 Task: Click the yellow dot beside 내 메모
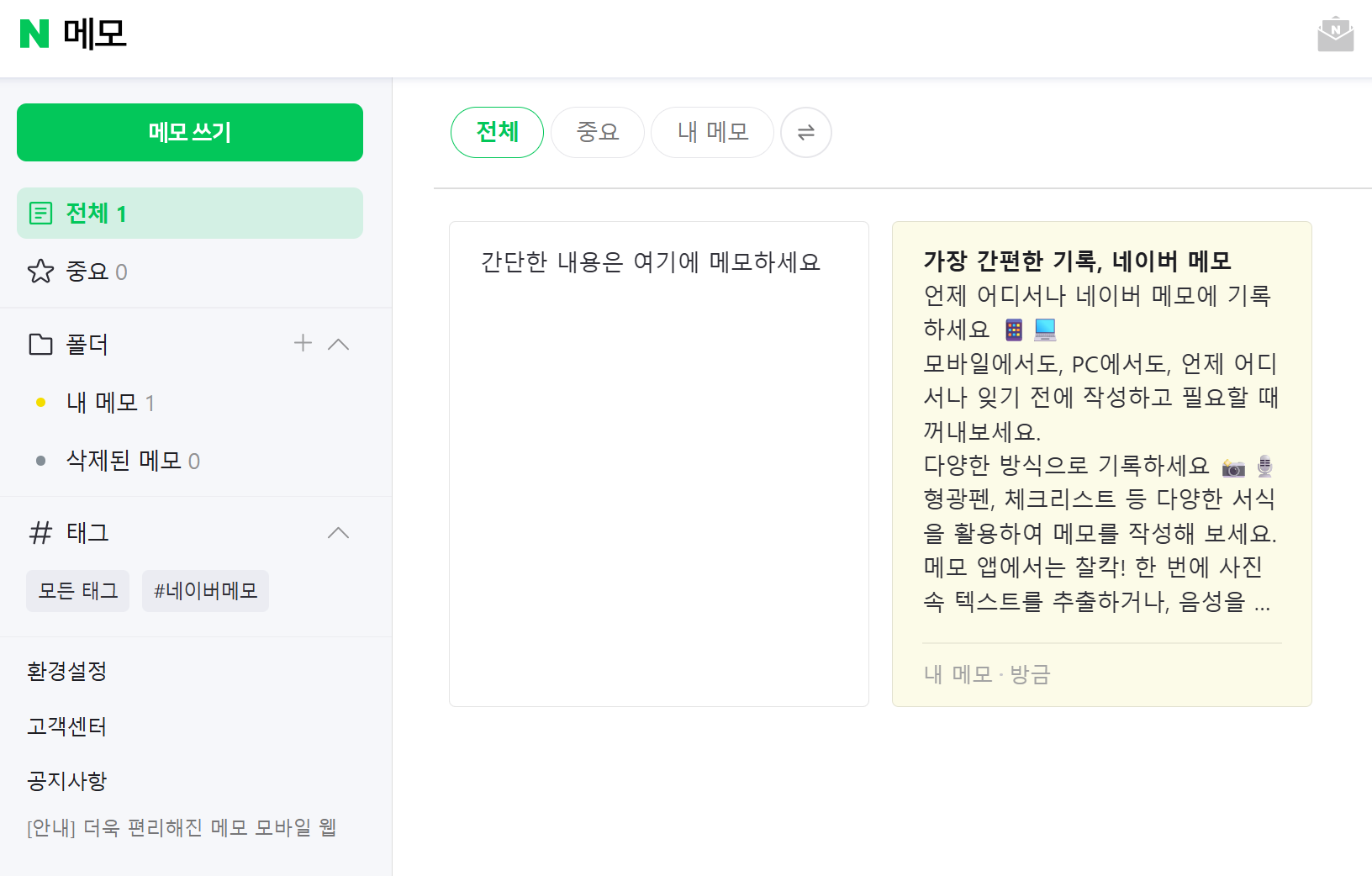coord(40,403)
